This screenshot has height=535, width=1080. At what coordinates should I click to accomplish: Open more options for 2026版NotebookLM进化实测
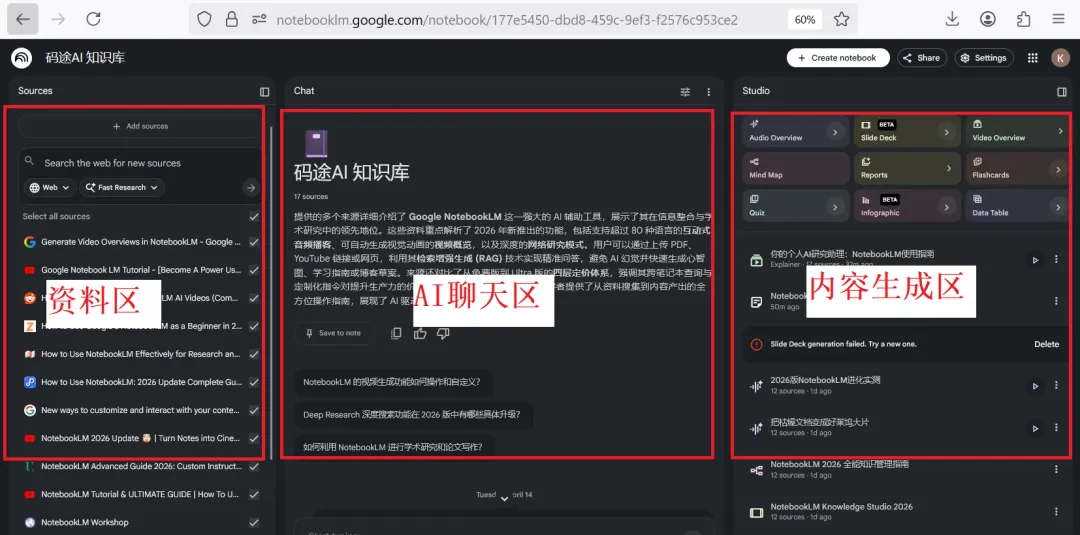click(x=1056, y=386)
